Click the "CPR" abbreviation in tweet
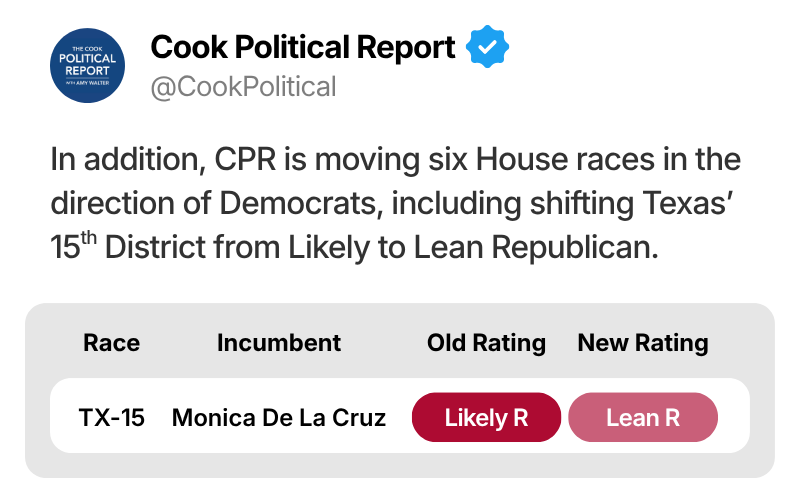 245,159
